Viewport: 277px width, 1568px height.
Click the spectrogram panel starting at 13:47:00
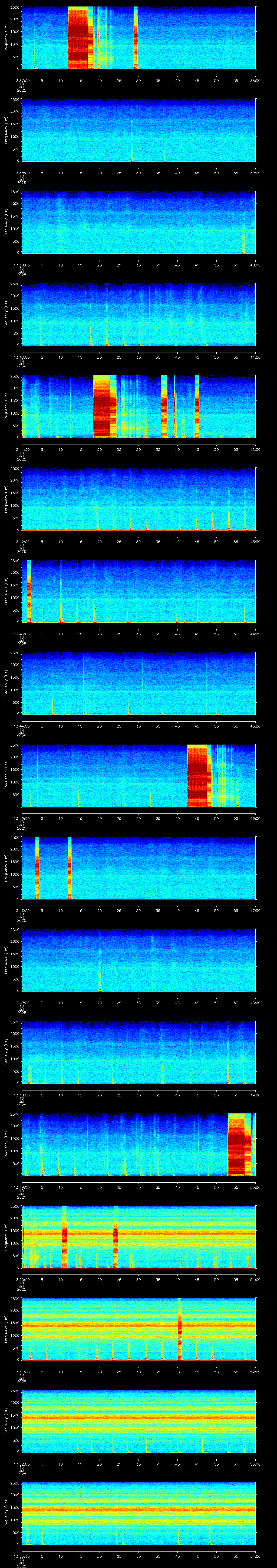point(139,960)
